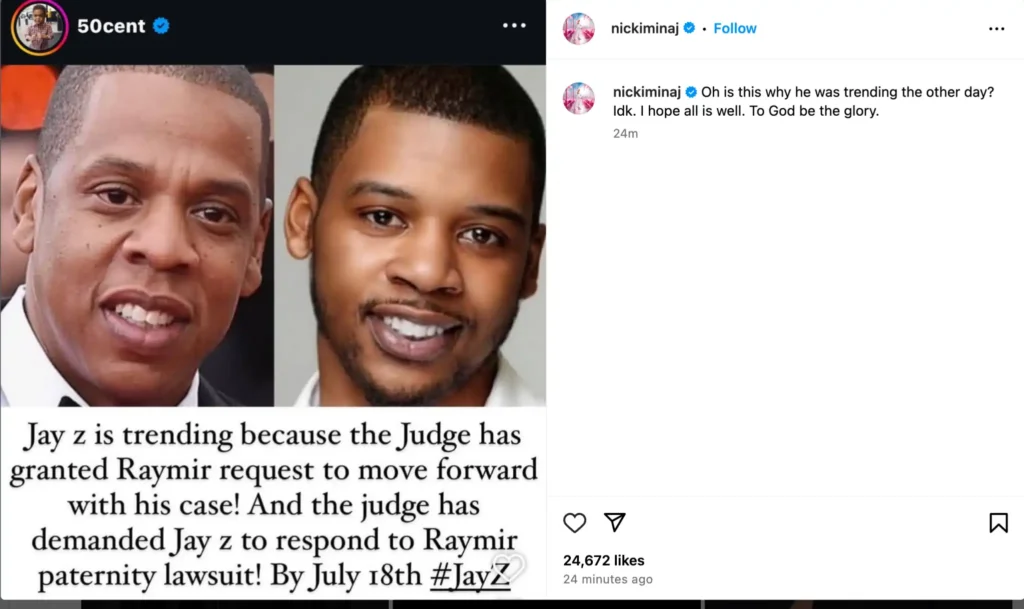
Task: Click the 24 minutes ago timestamp
Action: (608, 579)
